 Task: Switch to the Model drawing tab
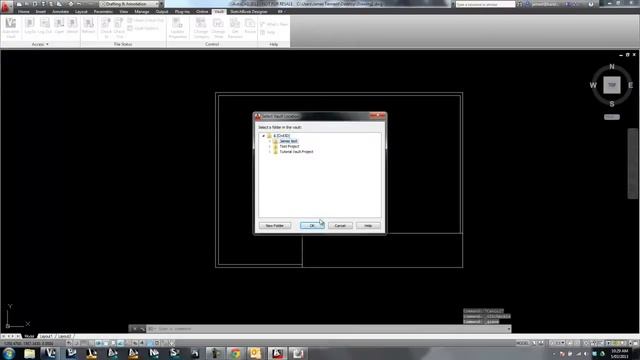pos(29,336)
